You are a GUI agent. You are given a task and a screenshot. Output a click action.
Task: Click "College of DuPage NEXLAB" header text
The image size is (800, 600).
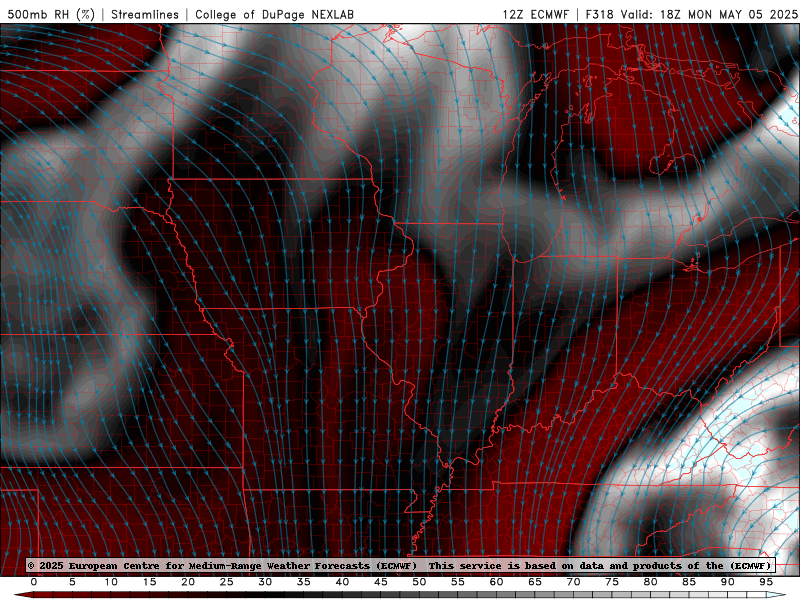(x=274, y=14)
